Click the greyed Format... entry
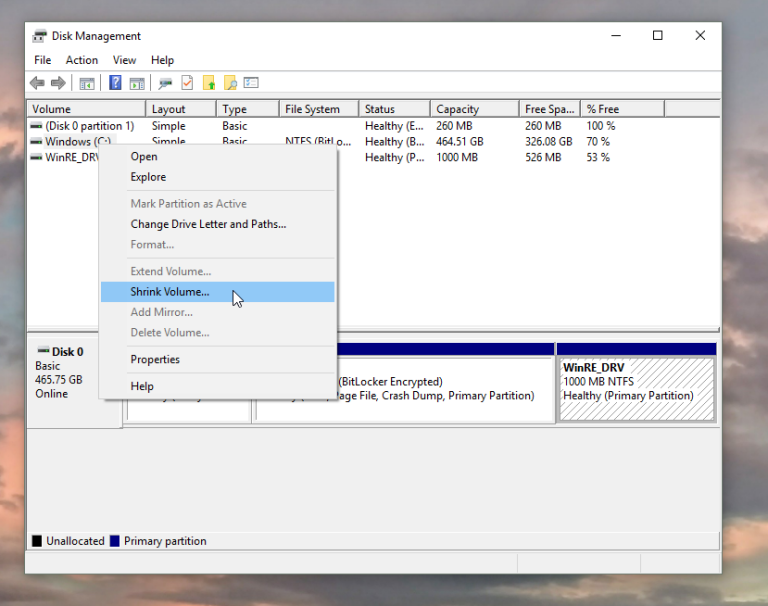 pos(217,244)
